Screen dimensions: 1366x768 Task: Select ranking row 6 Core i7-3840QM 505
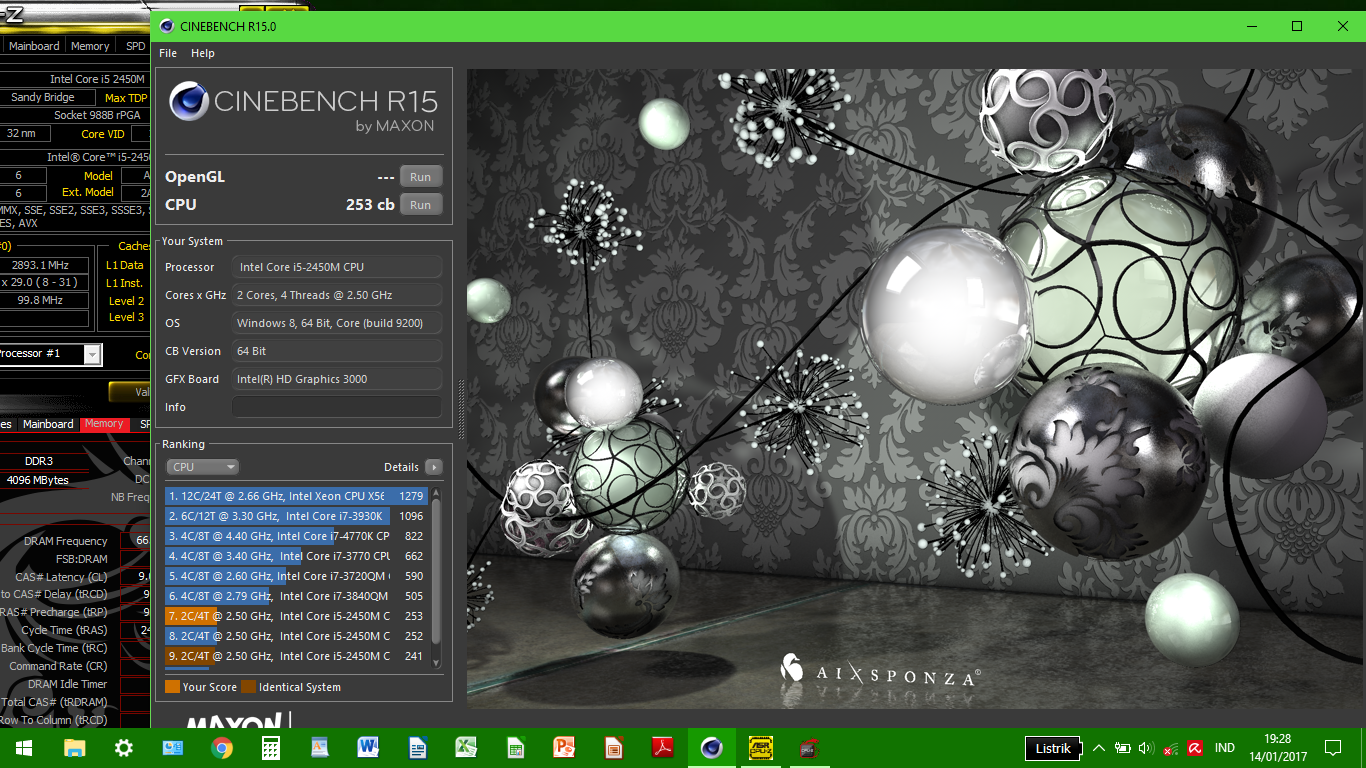coord(297,596)
